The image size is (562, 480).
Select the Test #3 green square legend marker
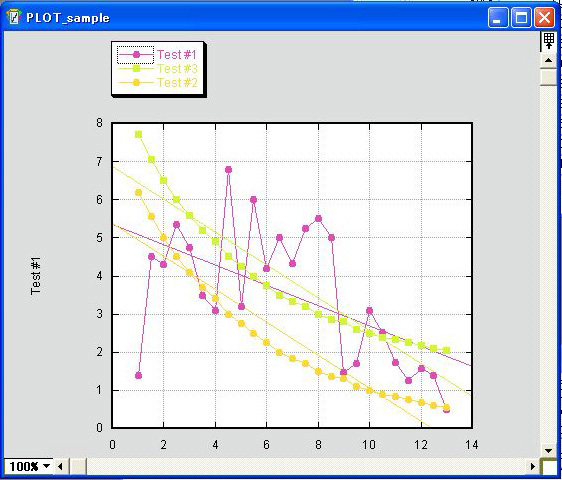[136, 68]
